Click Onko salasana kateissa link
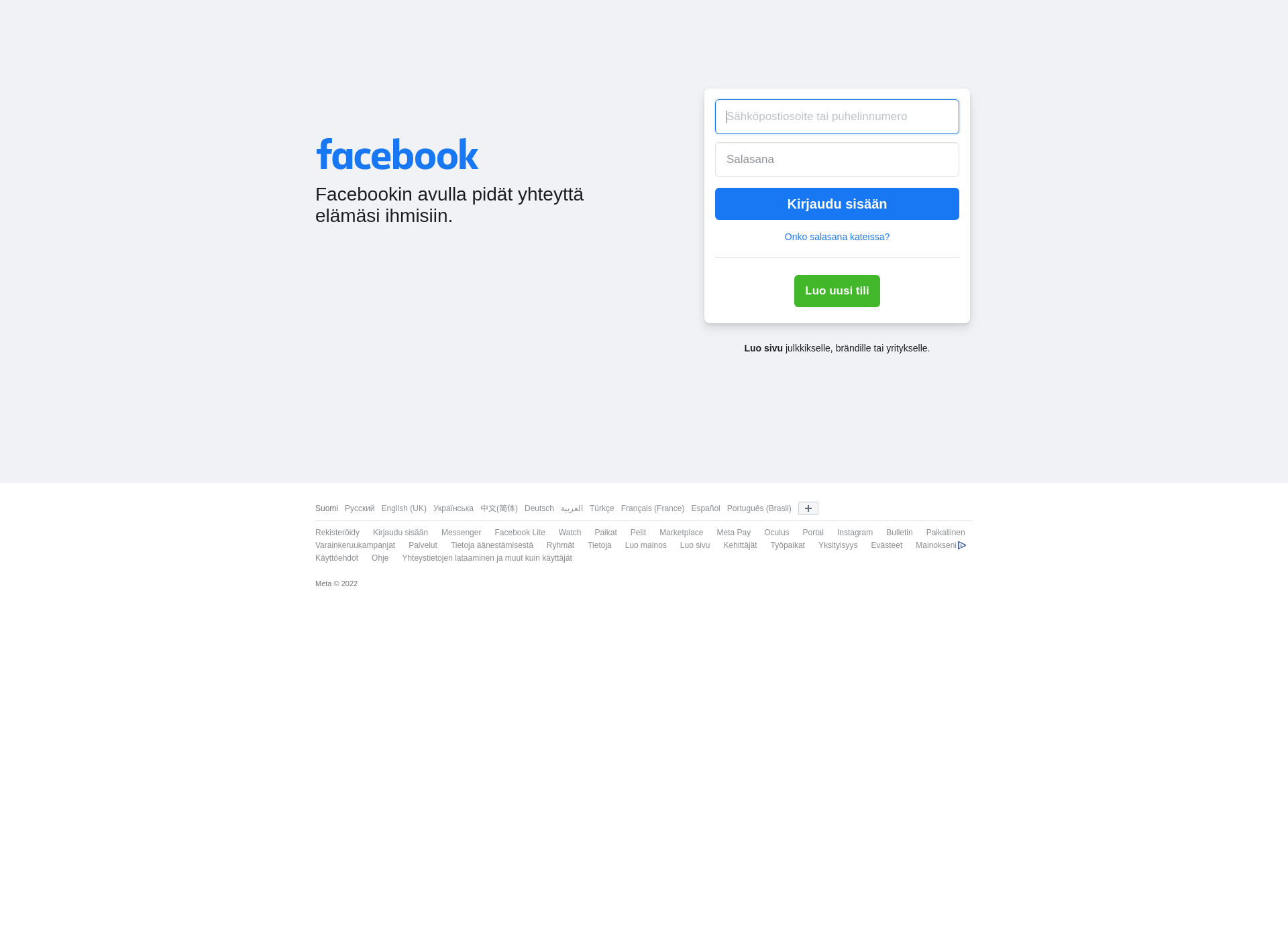1288x939 pixels. point(836,236)
